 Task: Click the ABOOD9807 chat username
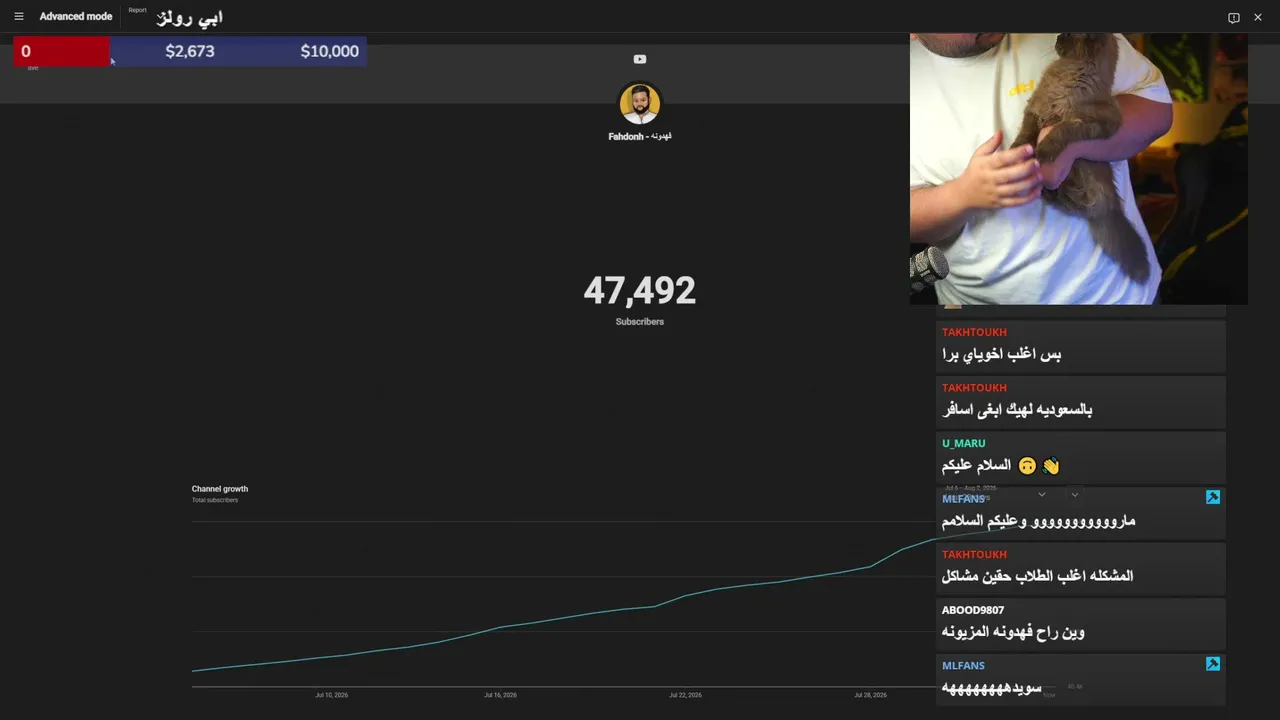(973, 610)
